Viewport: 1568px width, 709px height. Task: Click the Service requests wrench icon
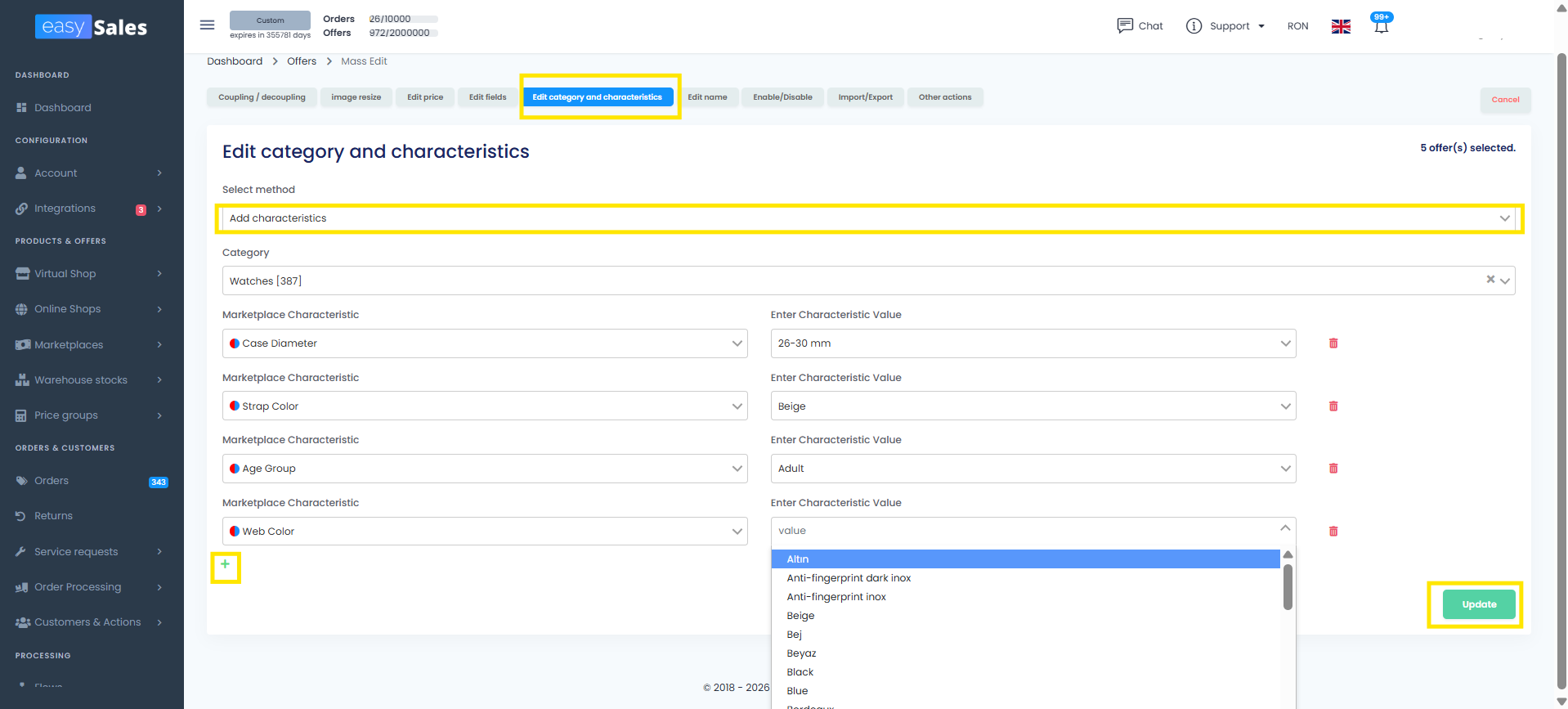[21, 551]
